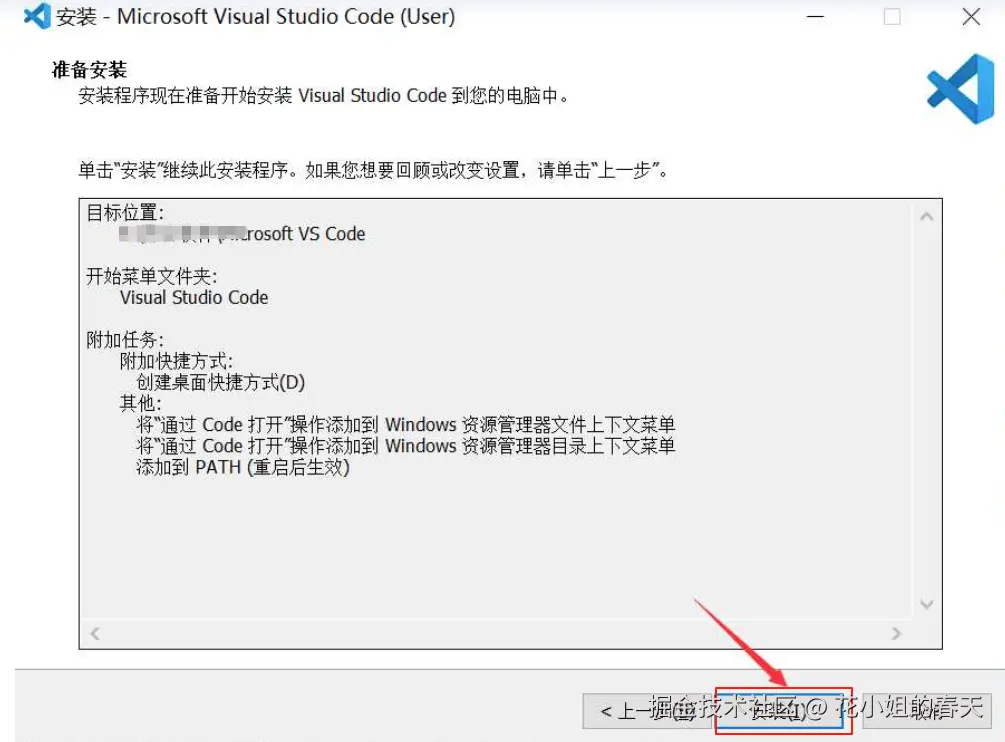
Task: Click the 'Visual Studio Code' start menu folder text
Action: [x=194, y=297]
